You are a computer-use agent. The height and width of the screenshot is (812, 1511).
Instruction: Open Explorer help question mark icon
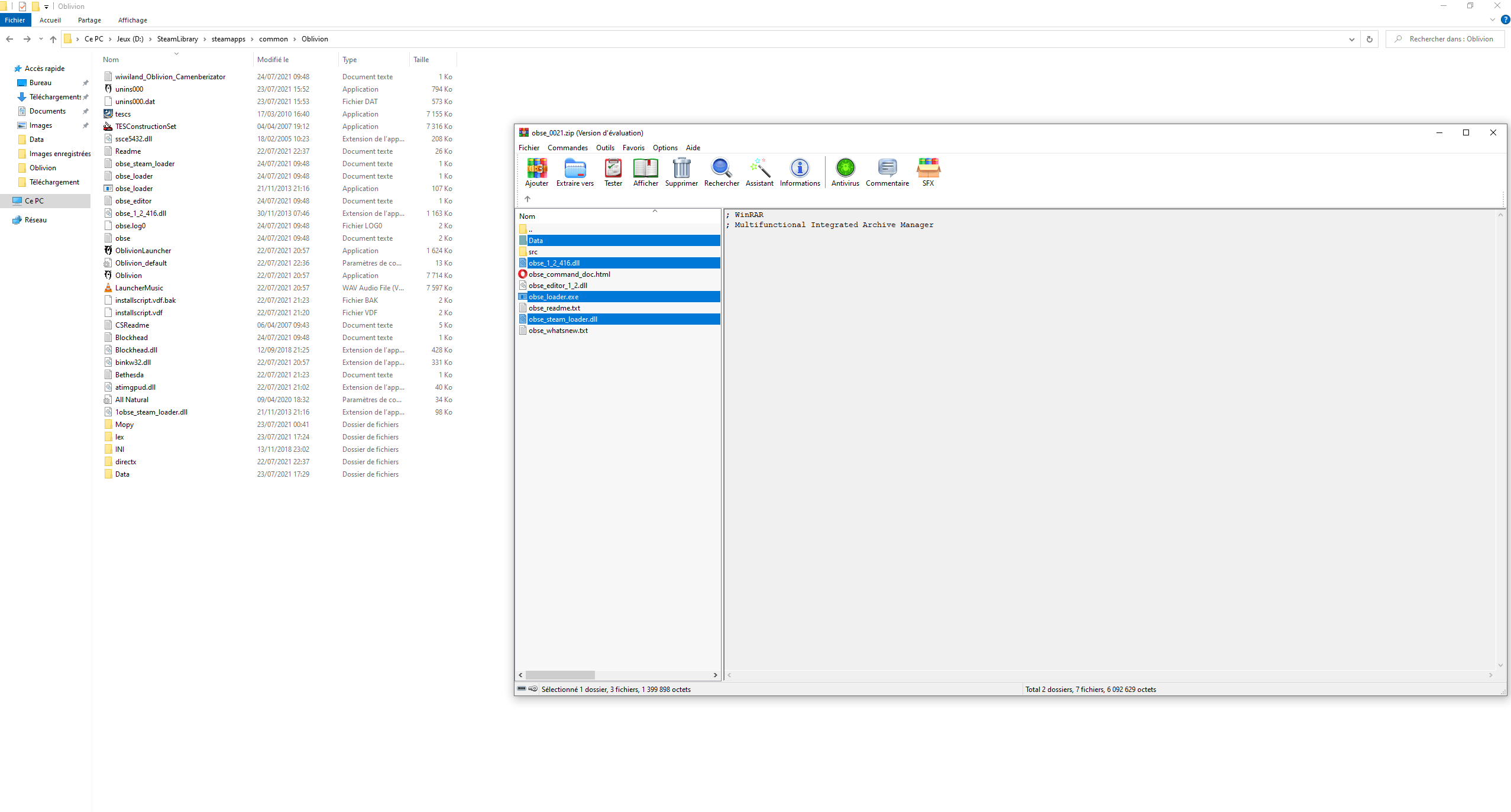(1506, 20)
